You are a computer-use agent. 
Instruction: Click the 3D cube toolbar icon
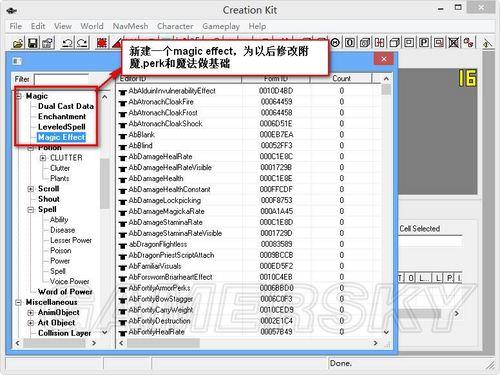point(394,42)
